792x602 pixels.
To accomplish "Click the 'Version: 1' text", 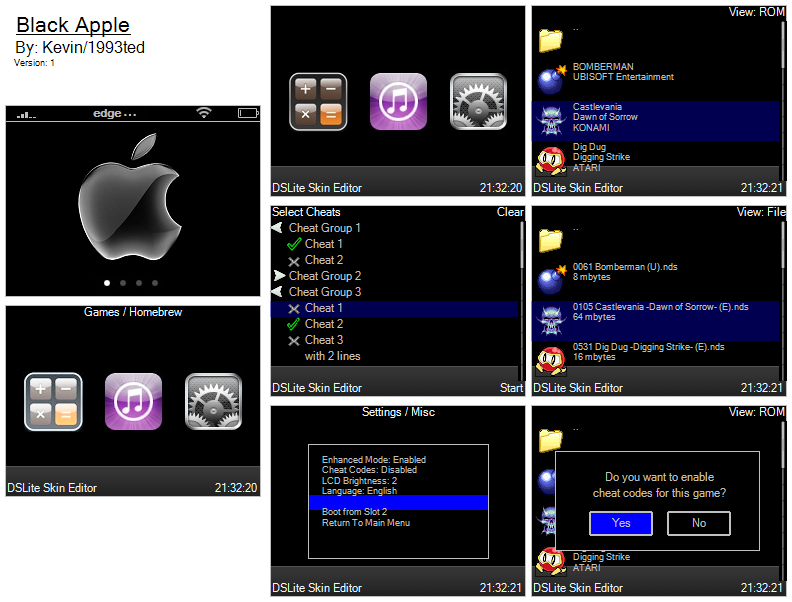I will [34, 63].
